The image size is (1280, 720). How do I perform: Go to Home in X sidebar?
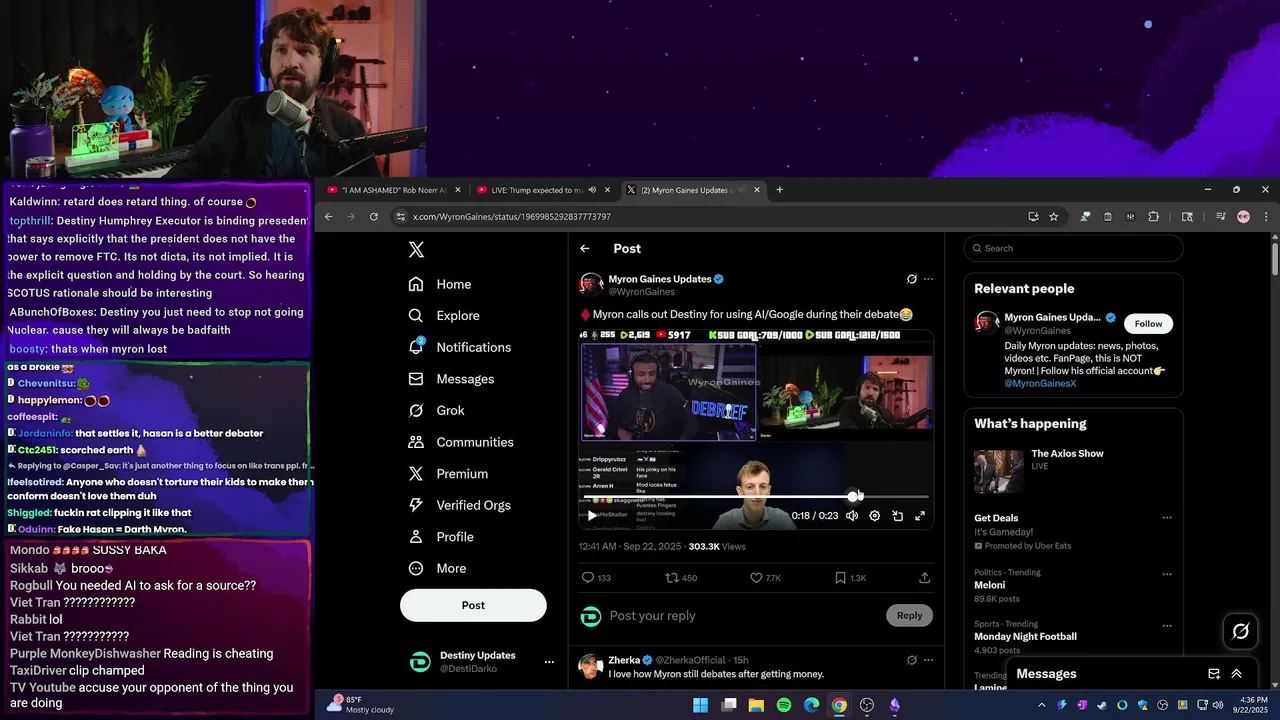coord(440,284)
